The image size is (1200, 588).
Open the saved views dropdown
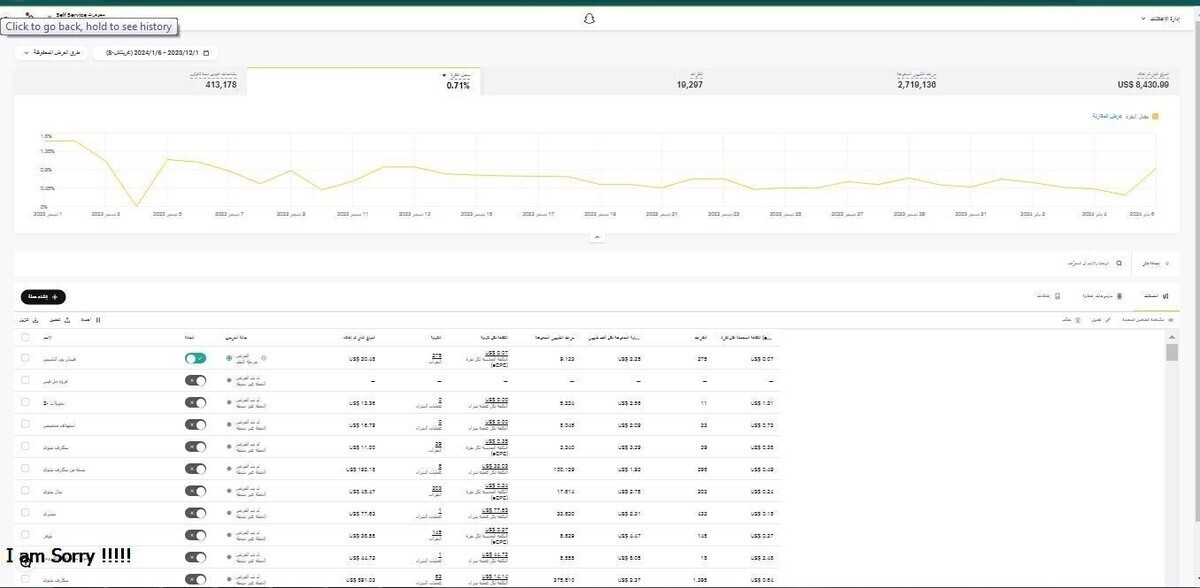[x=52, y=52]
